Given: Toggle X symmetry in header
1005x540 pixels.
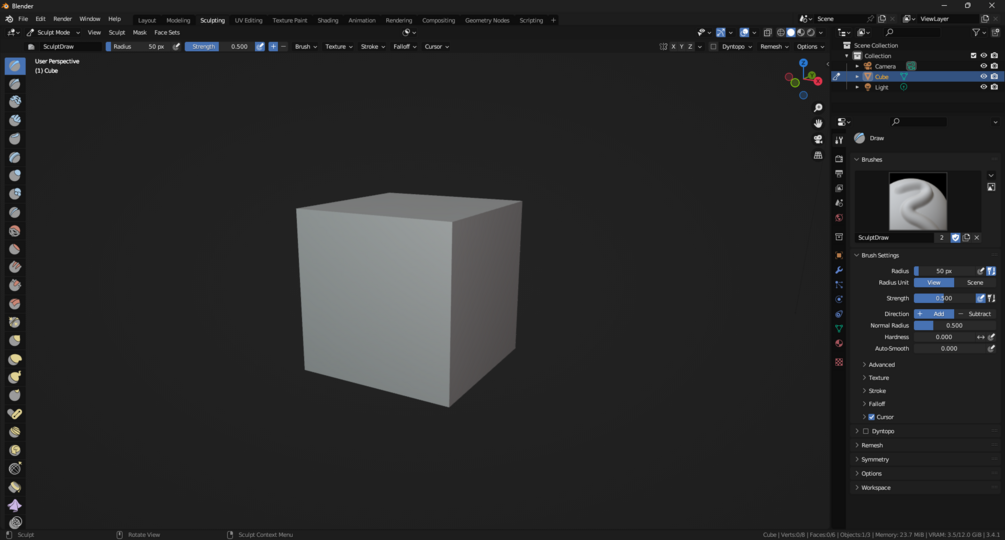Looking at the screenshot, I should click(x=673, y=46).
